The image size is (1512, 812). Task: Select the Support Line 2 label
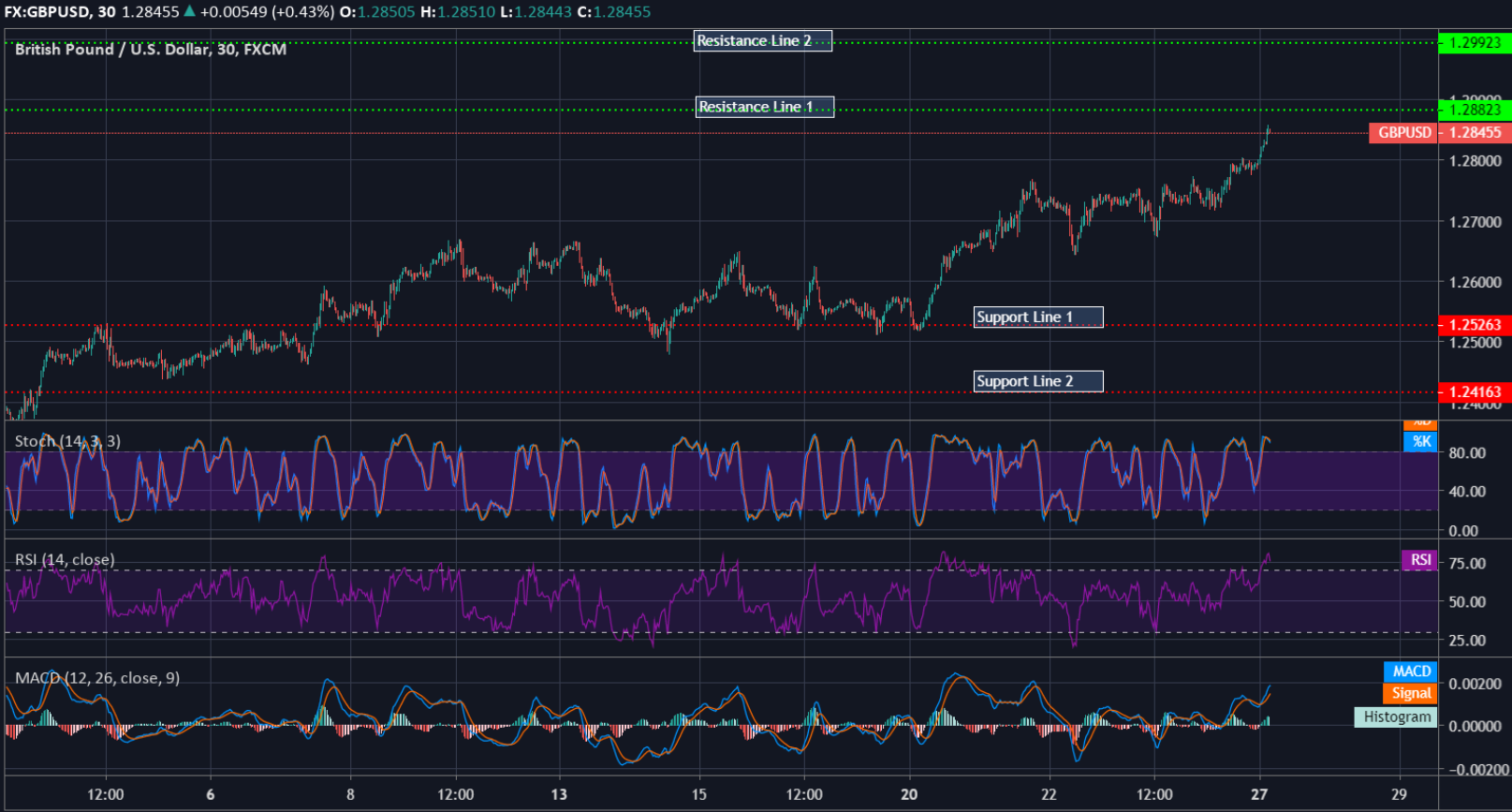pos(1038,381)
